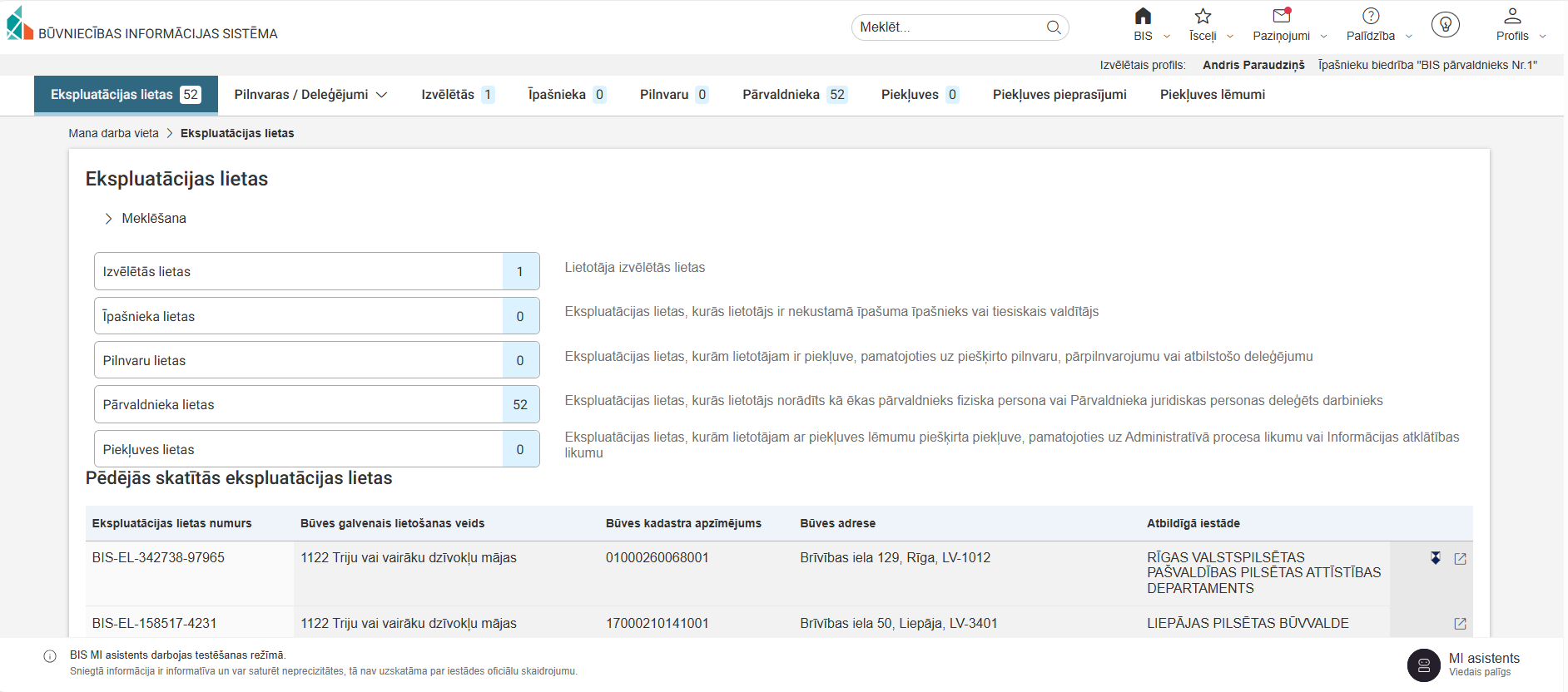Viewport: 1568px width, 692px height.
Task: Open the Īsceļi star shortcuts icon
Action: coord(1203,17)
